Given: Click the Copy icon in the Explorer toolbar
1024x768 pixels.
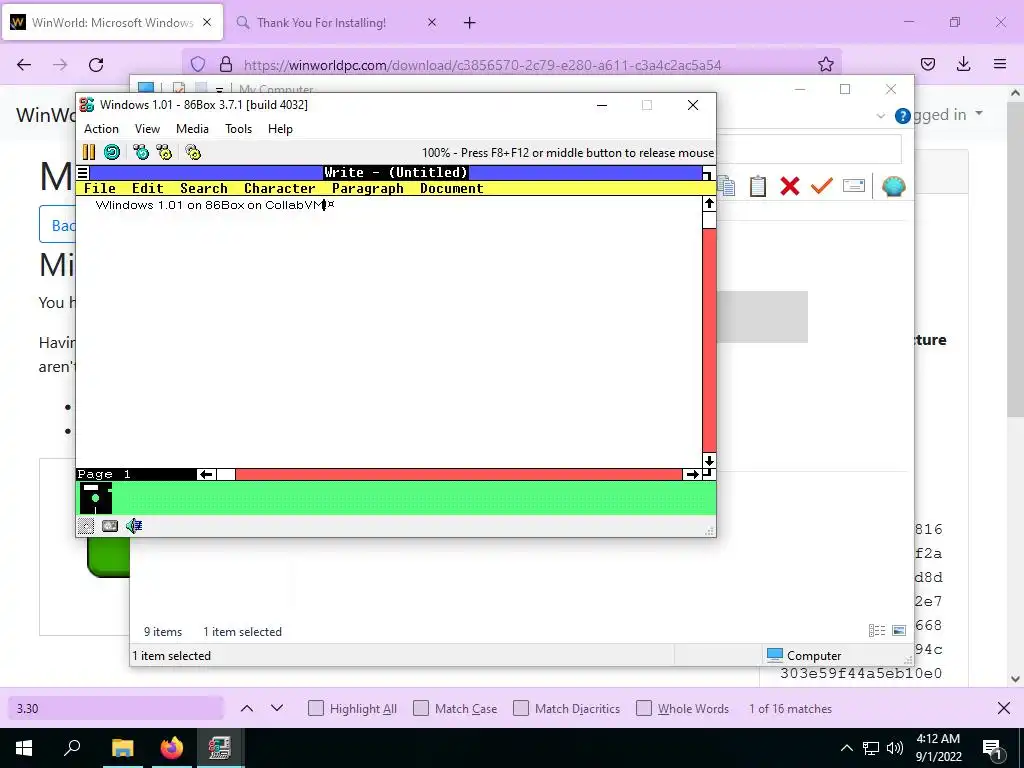Looking at the screenshot, I should pos(726,186).
